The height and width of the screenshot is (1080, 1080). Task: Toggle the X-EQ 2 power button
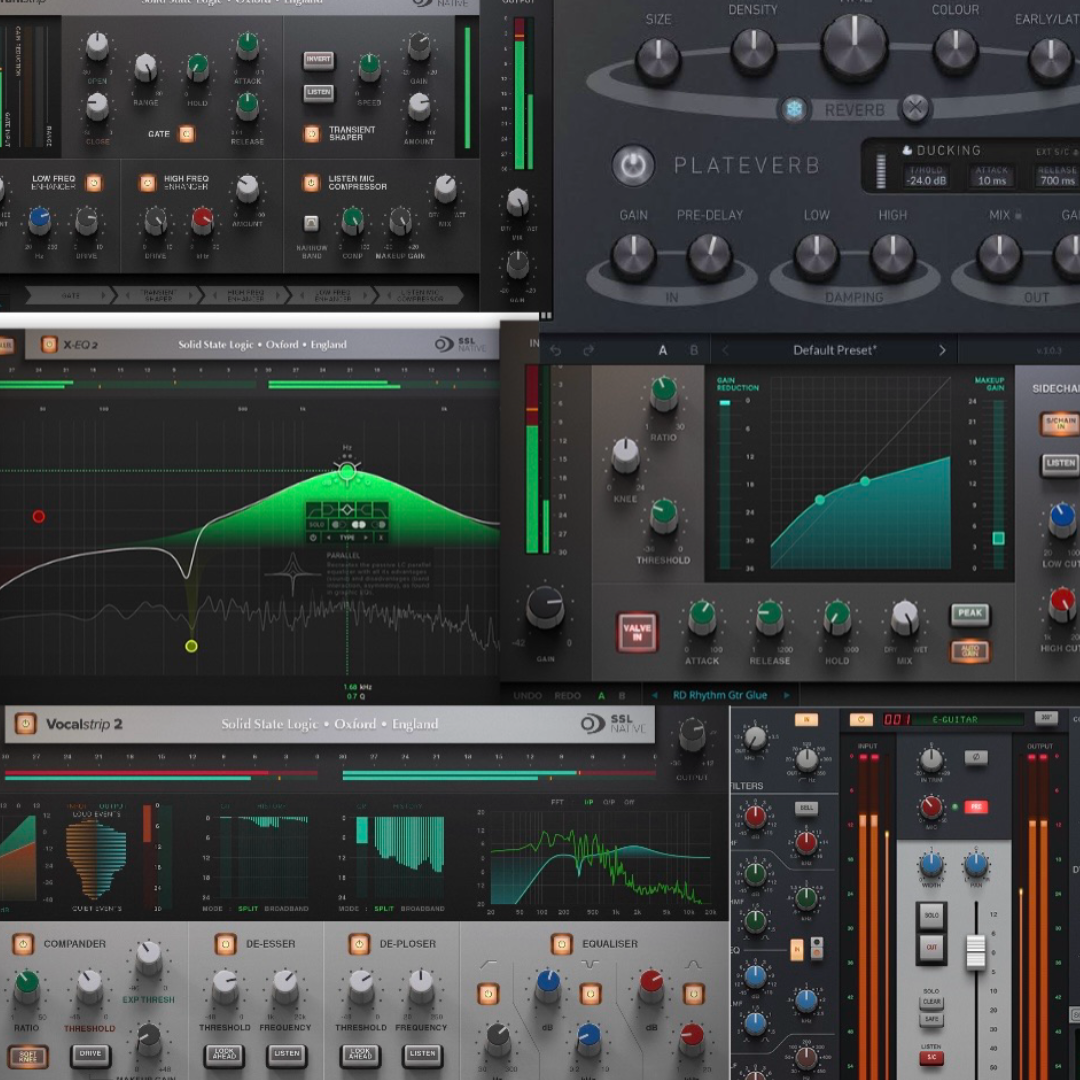[49, 344]
